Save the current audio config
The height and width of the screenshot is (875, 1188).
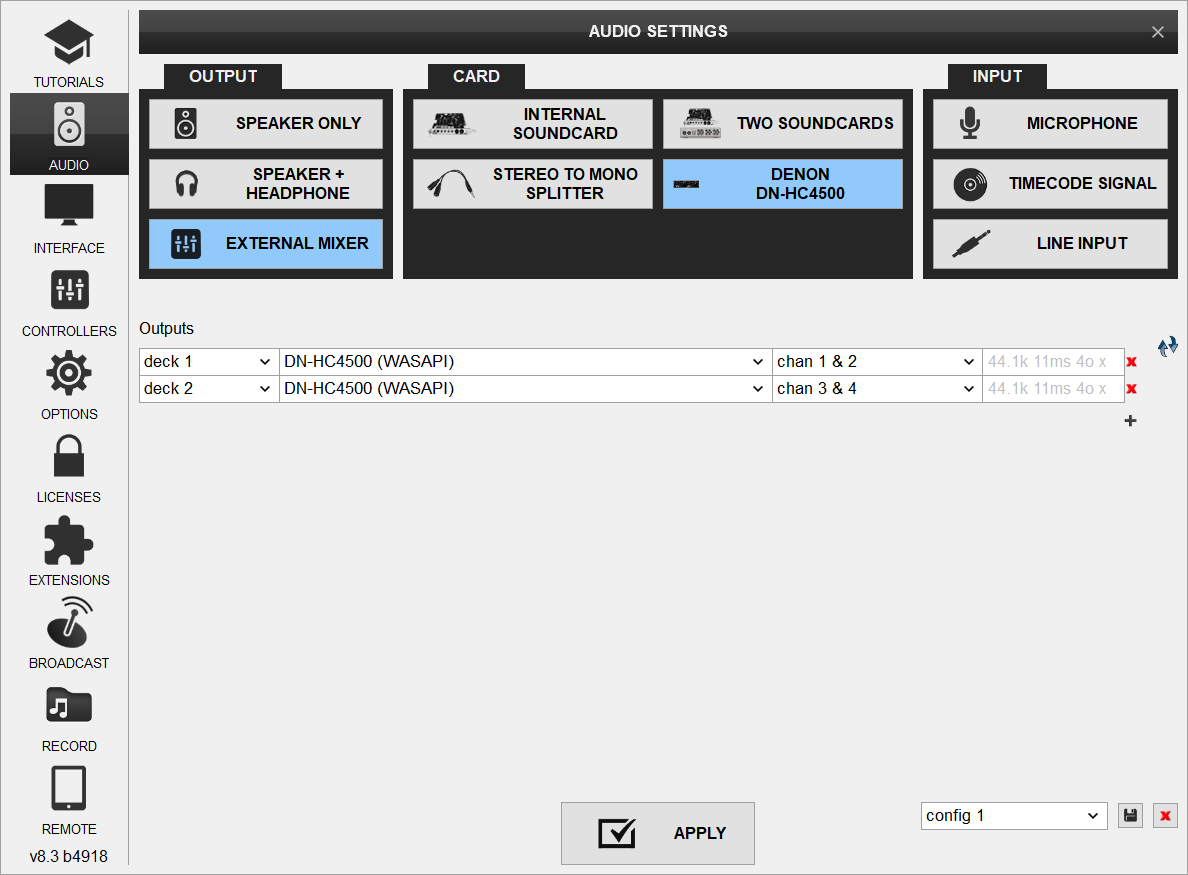(x=1130, y=816)
